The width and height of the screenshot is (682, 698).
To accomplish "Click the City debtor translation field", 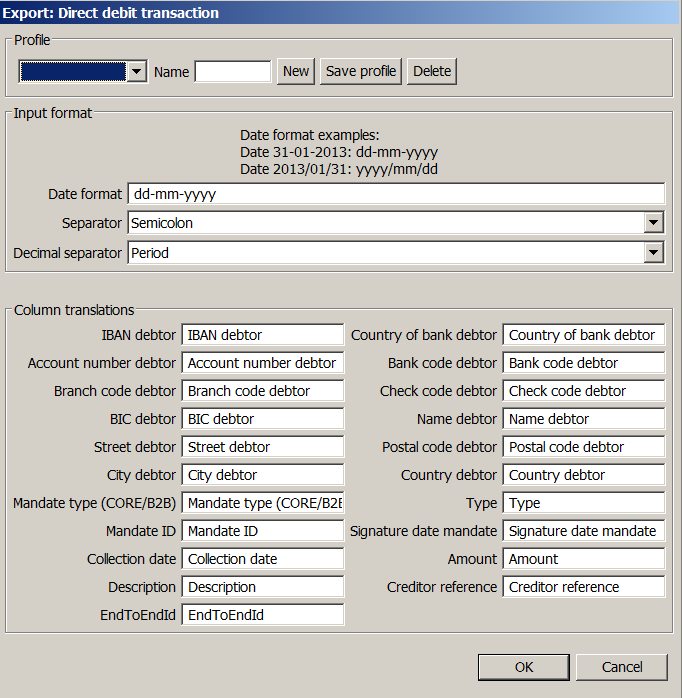I will pyautogui.click(x=263, y=475).
